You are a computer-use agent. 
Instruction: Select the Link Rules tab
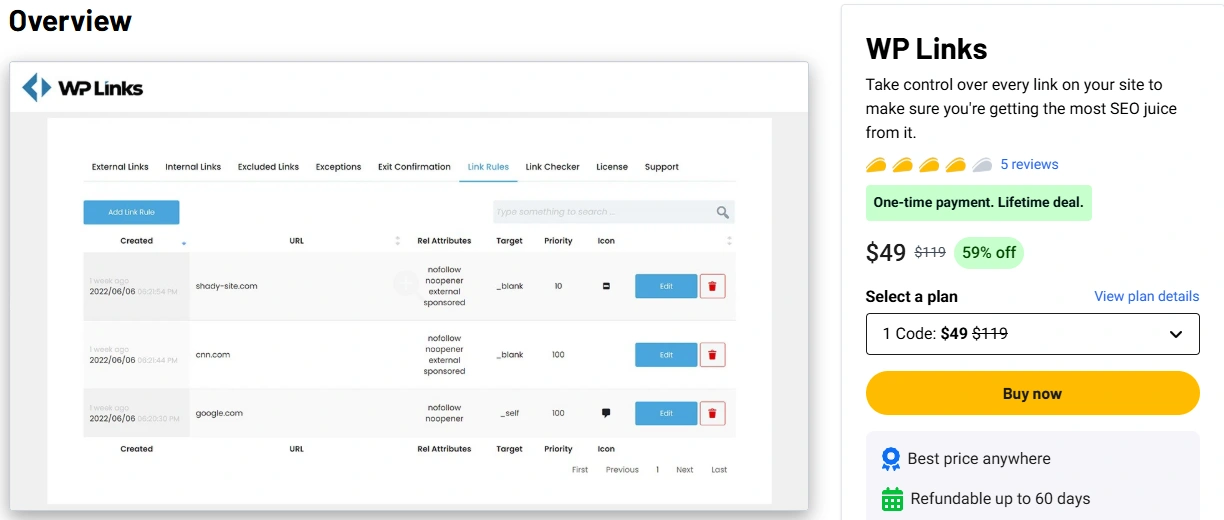[x=488, y=167]
